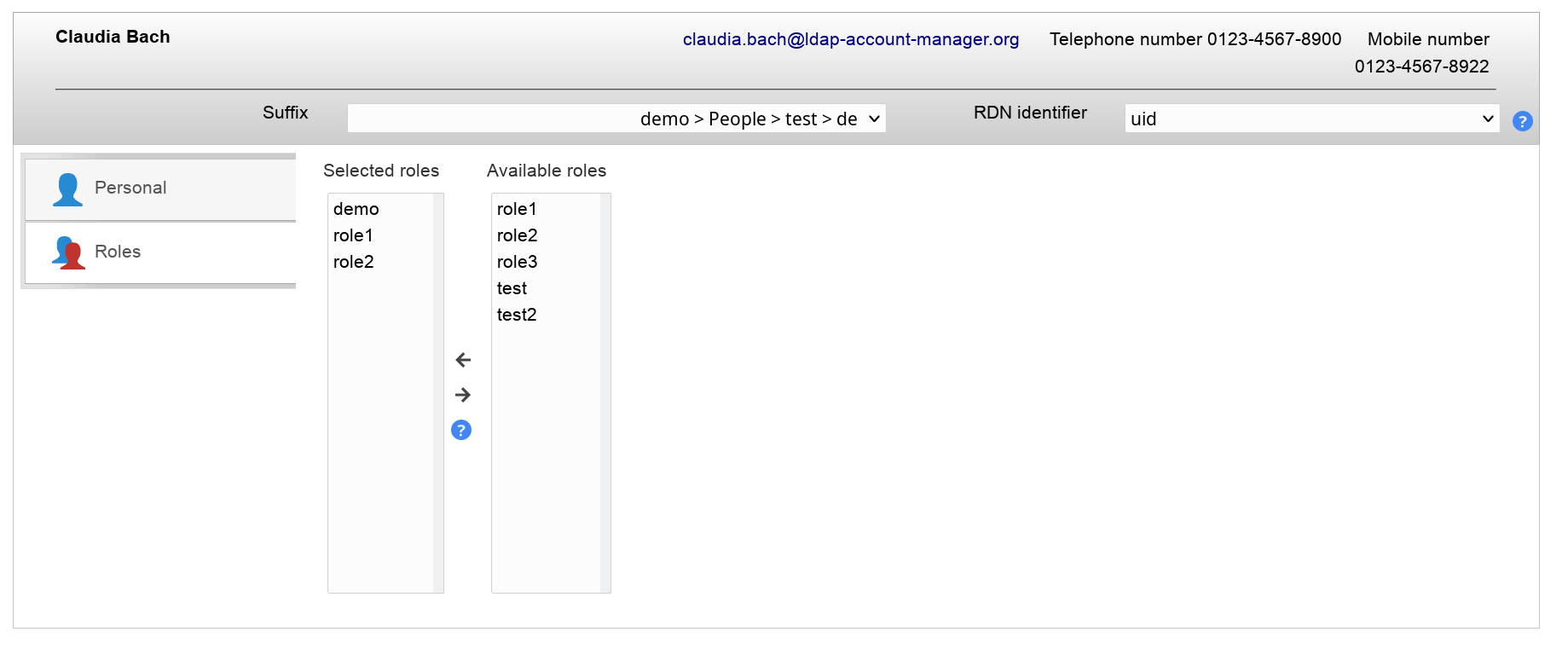Click the blue Personal user icon
Viewport: 1568px width, 655px height.
click(x=67, y=189)
